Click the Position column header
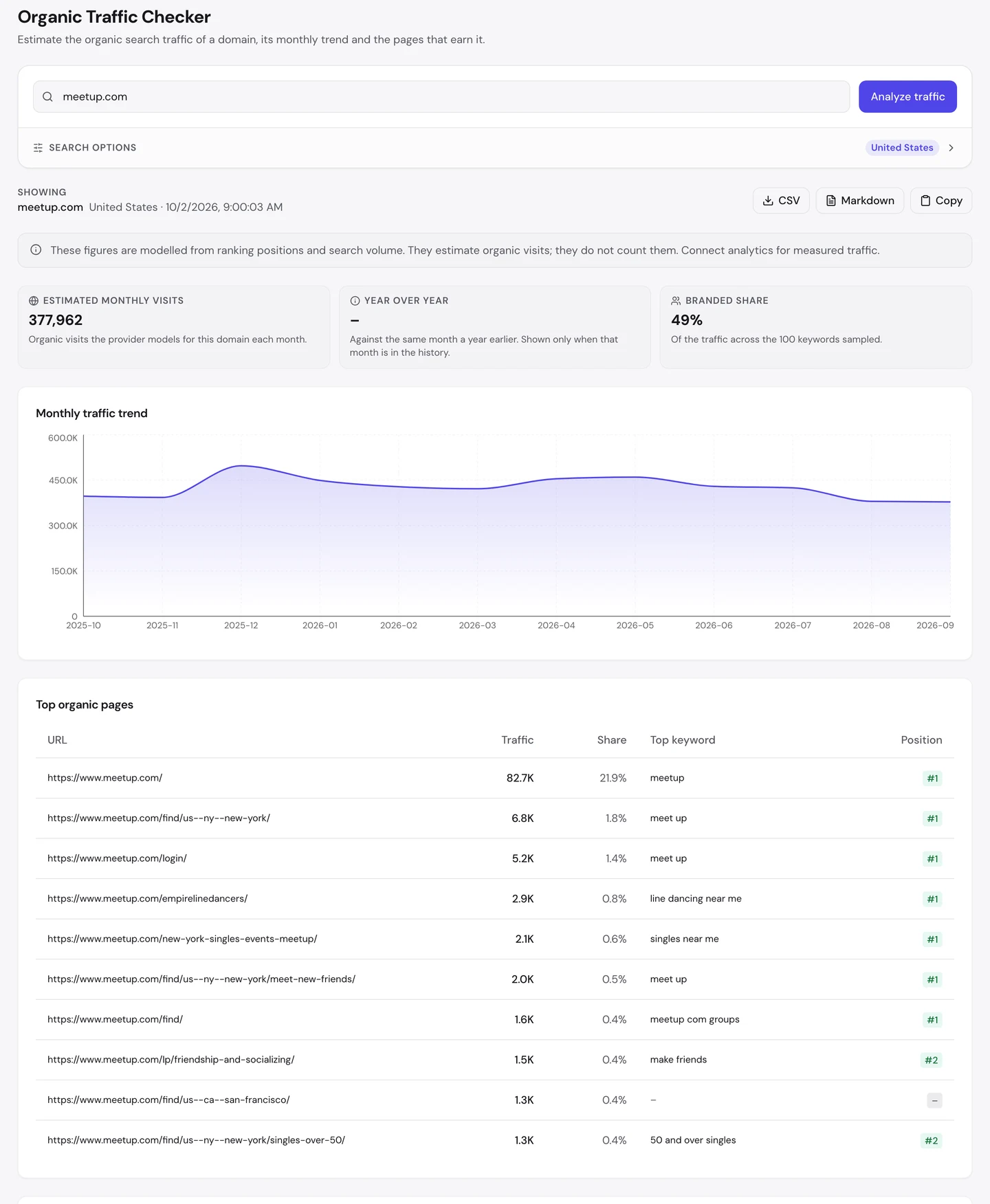This screenshot has height=1204, width=990. click(x=921, y=740)
